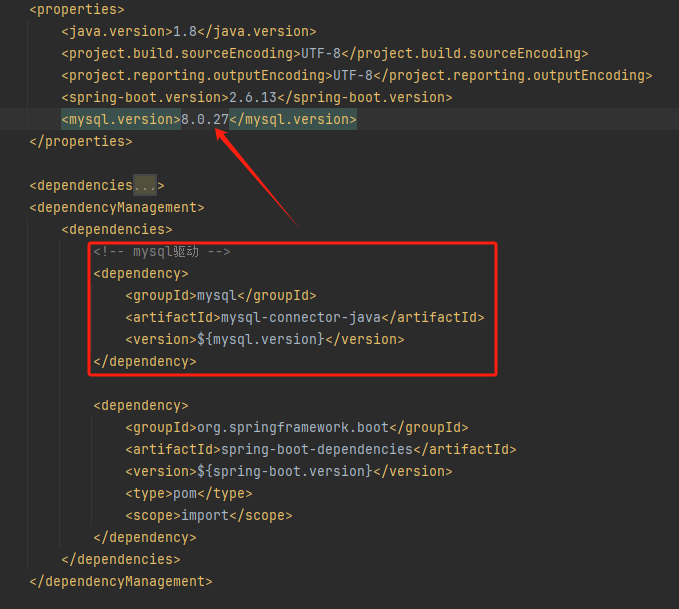Click the closing dependencyManagement tag
The height and width of the screenshot is (609, 679).
[x=121, y=582]
